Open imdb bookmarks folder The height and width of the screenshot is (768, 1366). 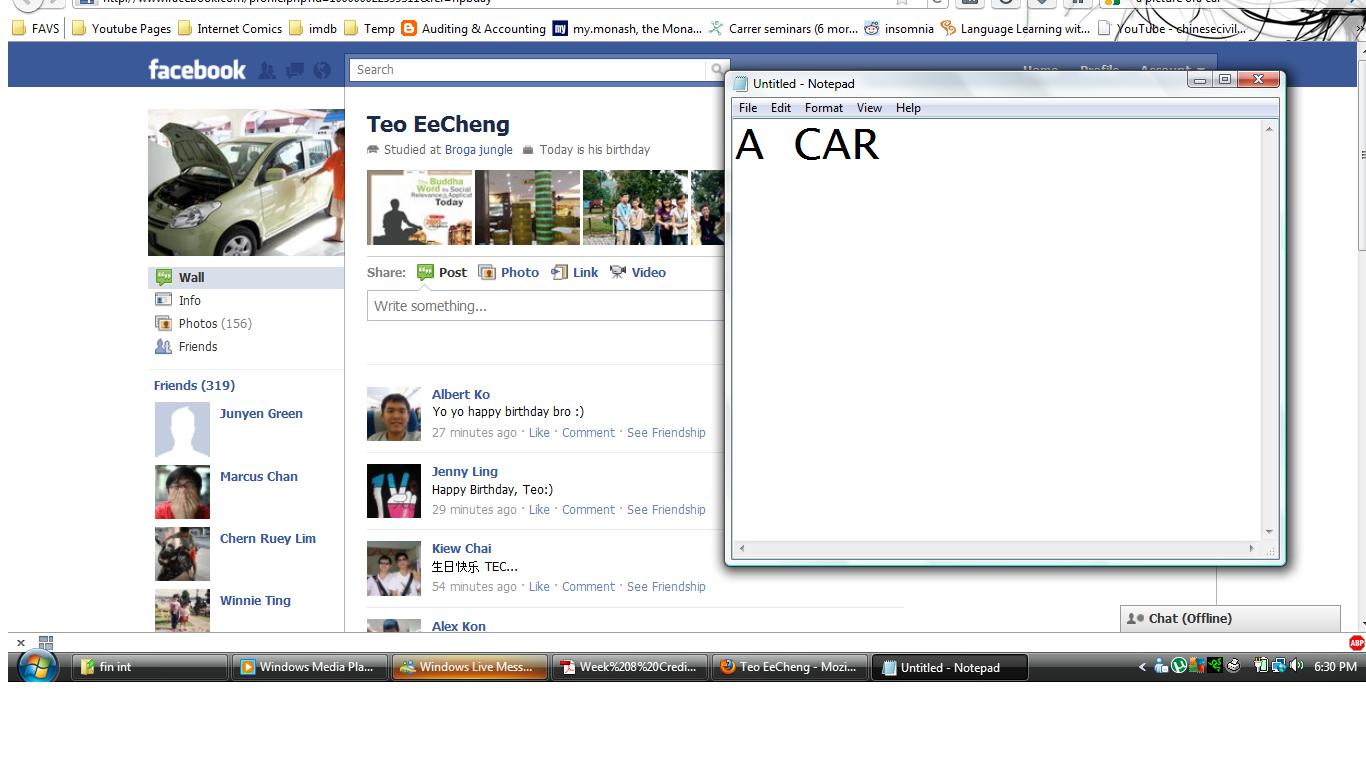click(313, 28)
